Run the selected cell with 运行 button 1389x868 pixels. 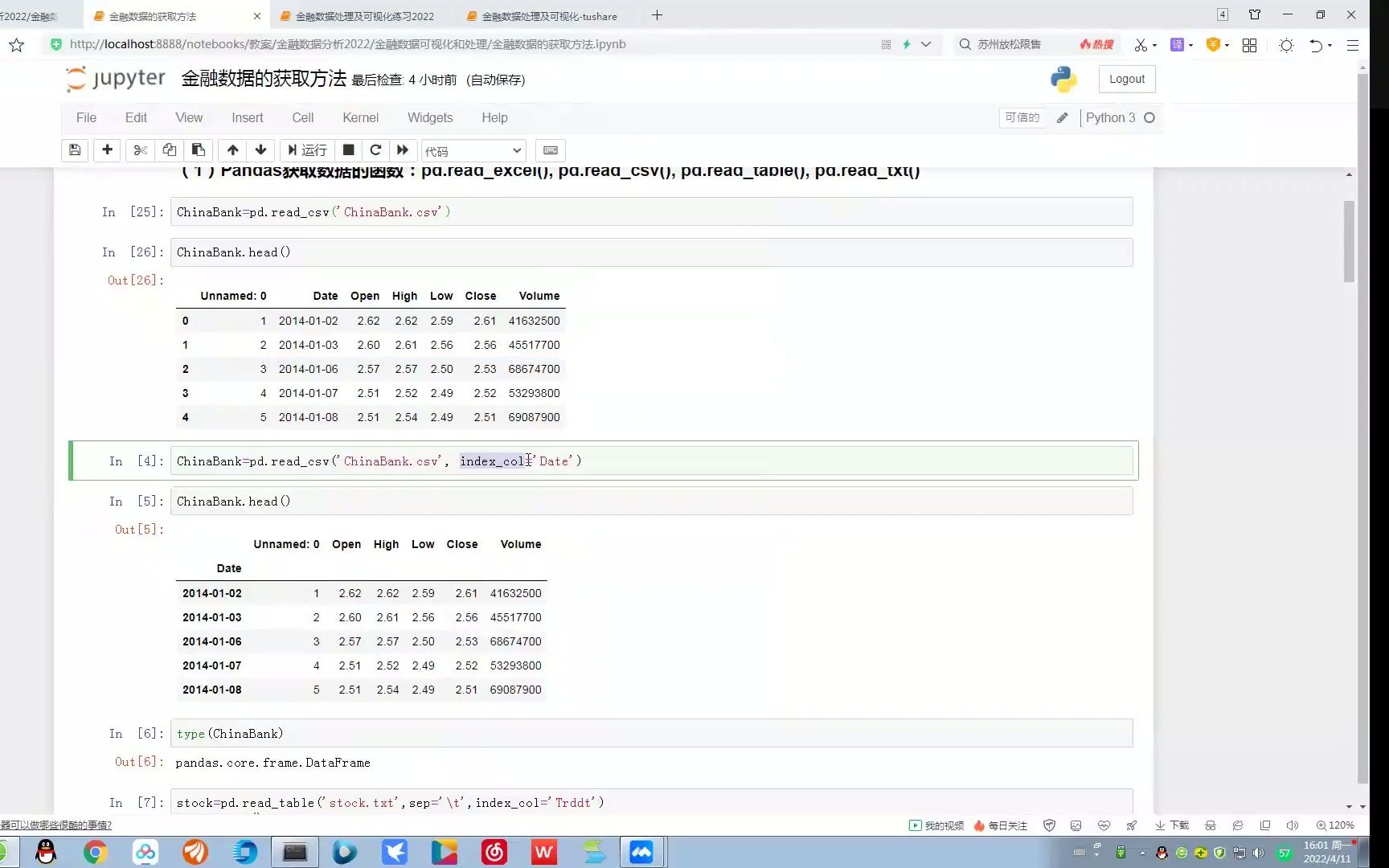click(x=307, y=150)
